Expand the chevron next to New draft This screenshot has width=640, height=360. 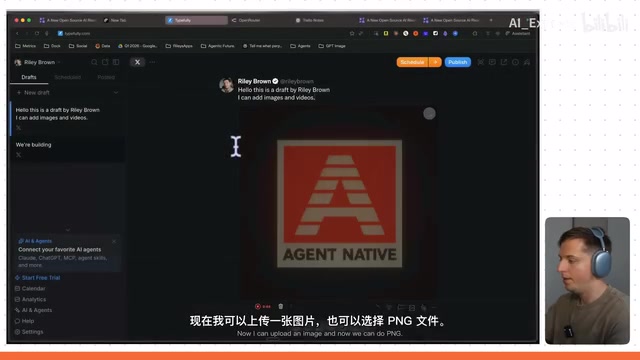pos(116,93)
